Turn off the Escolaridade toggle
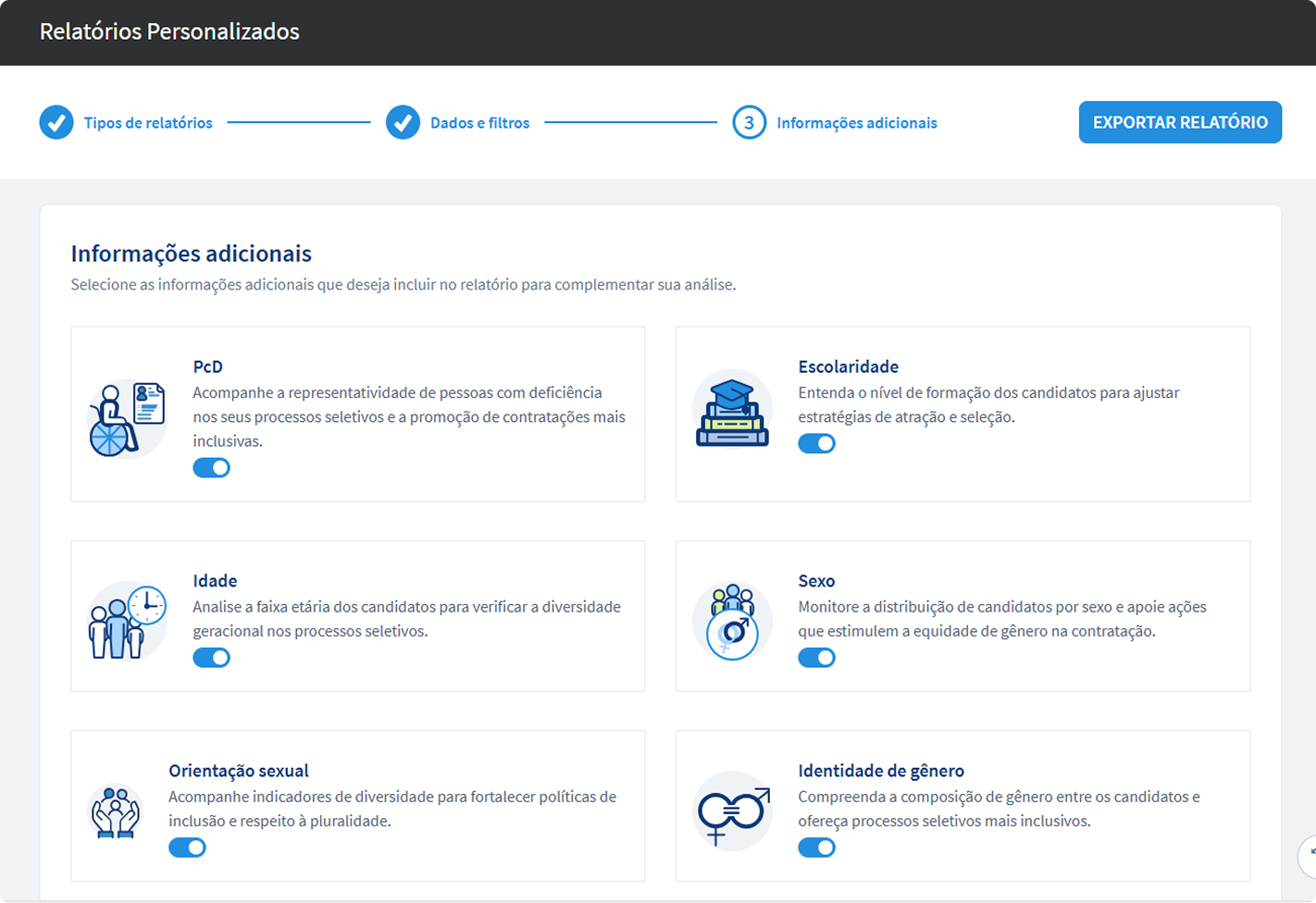This screenshot has width=1316, height=903. pyautogui.click(x=816, y=444)
